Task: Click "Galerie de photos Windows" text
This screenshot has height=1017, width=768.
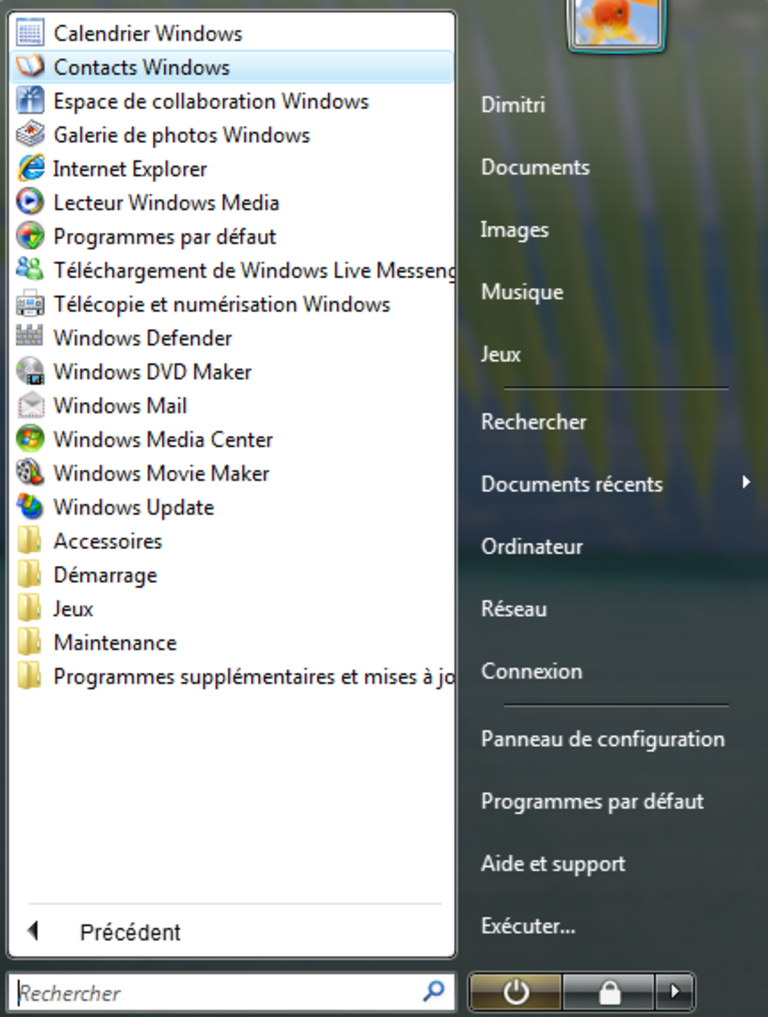Action: 182,135
